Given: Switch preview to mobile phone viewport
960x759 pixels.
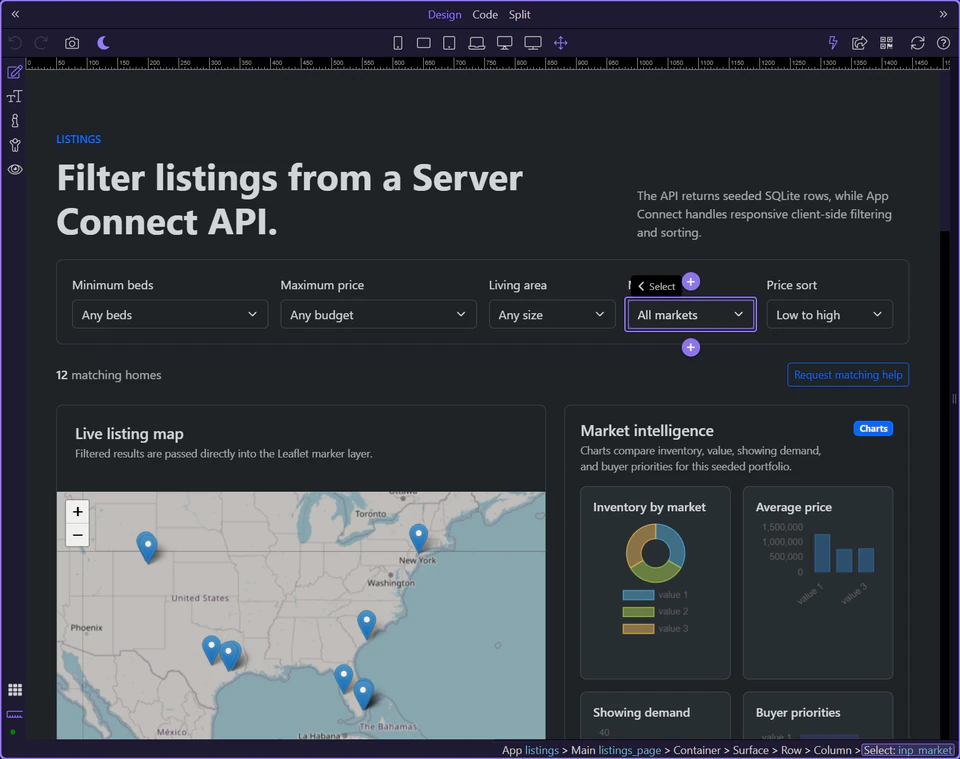Looking at the screenshot, I should (397, 43).
